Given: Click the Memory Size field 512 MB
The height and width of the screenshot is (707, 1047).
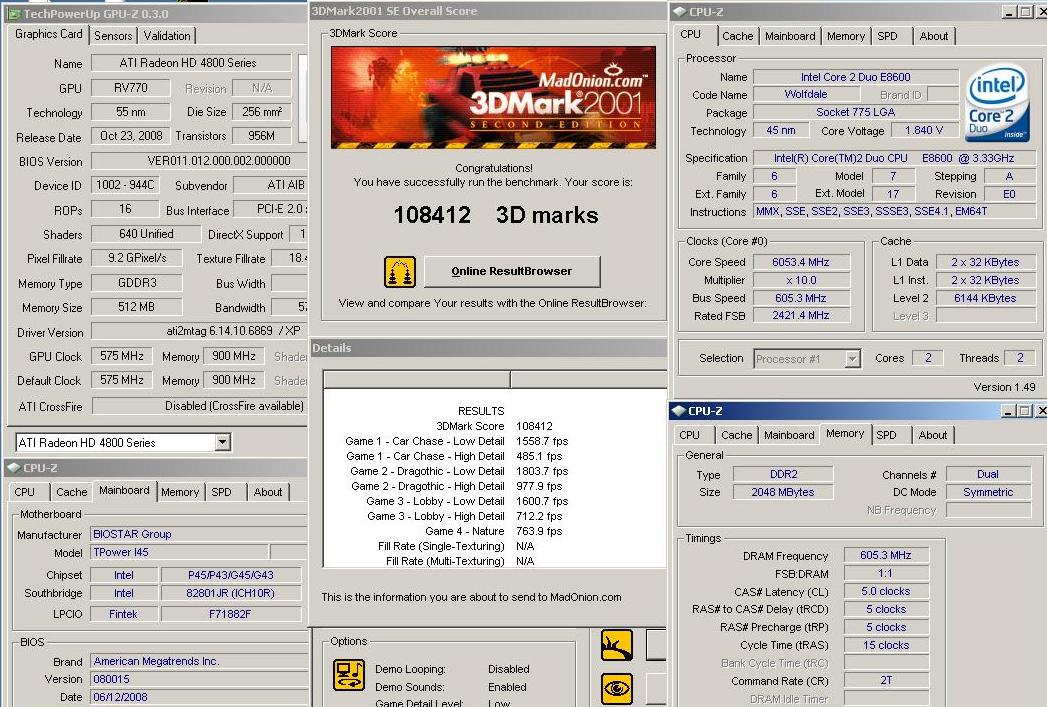Looking at the screenshot, I should 136,307.
